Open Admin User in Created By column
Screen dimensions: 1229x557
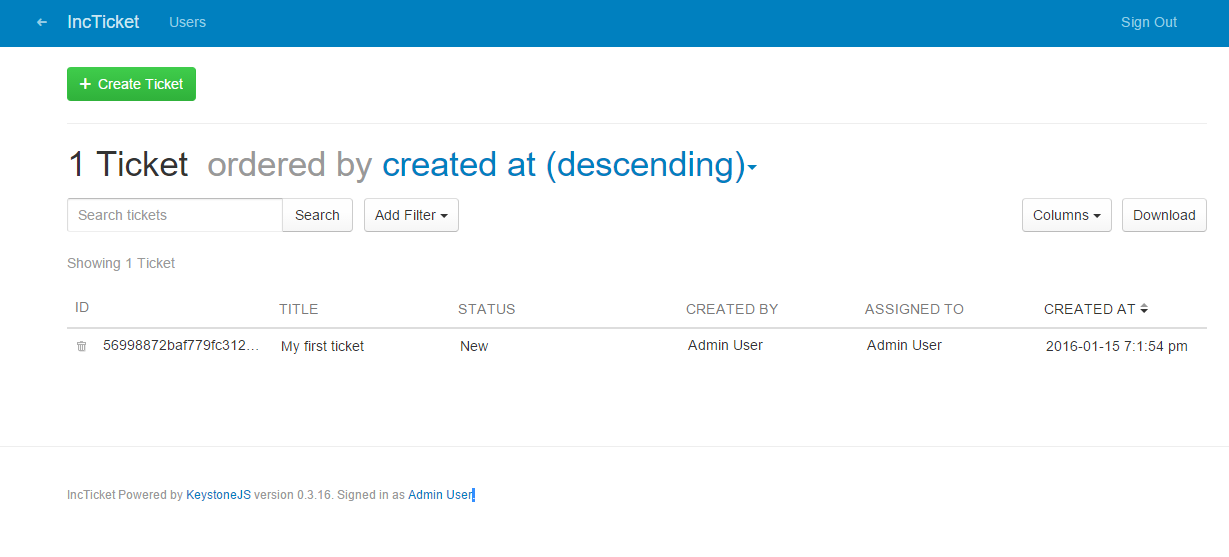pos(725,345)
